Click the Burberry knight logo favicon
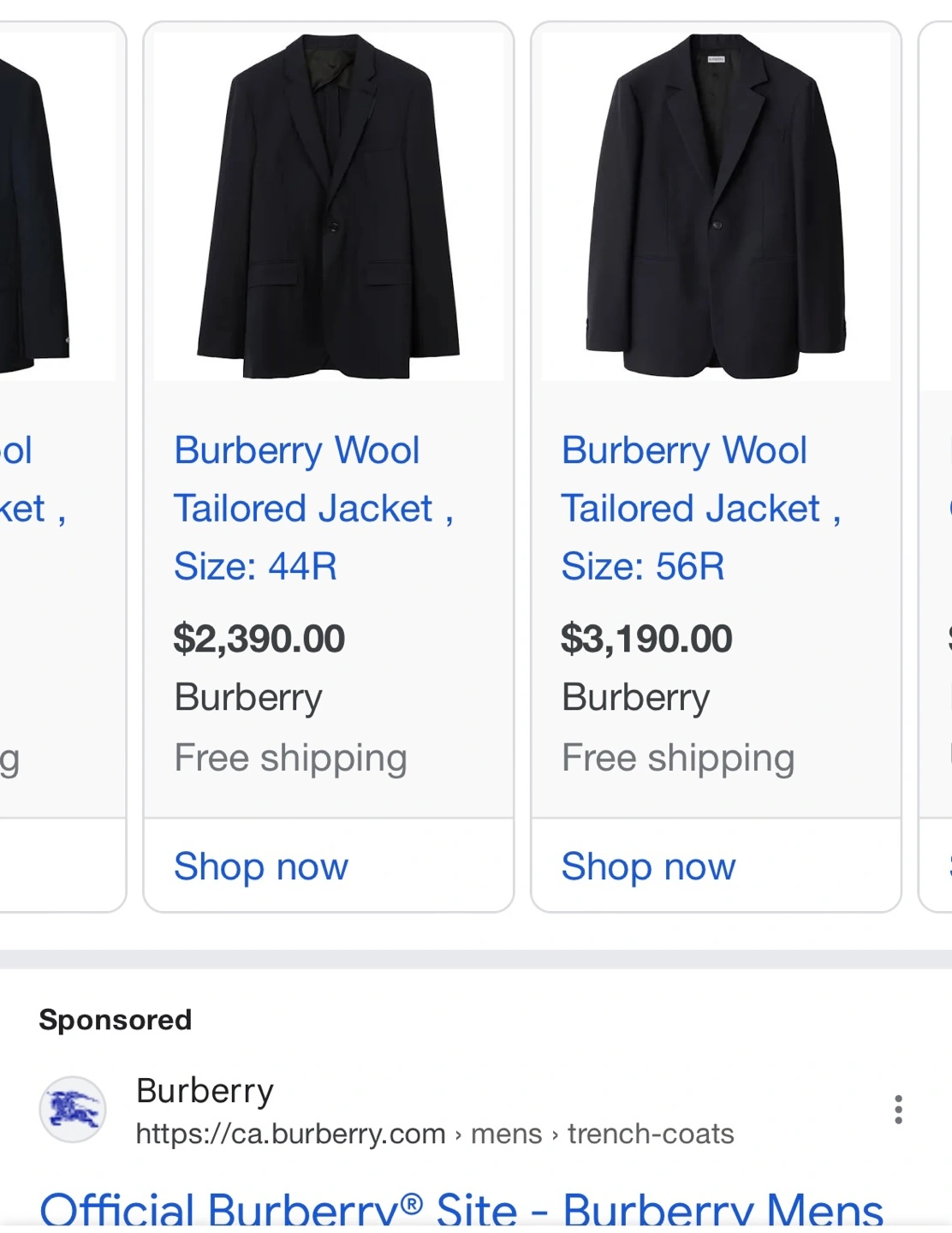The width and height of the screenshot is (952, 1233). (x=73, y=1110)
